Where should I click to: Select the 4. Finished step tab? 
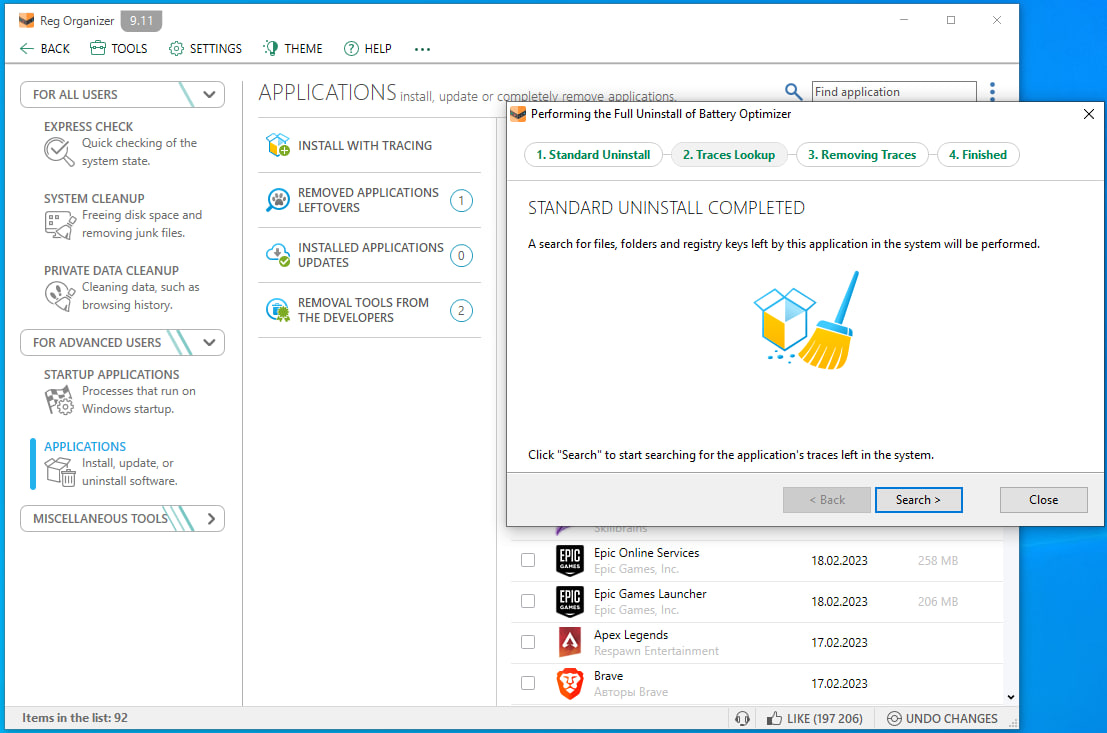(x=978, y=155)
